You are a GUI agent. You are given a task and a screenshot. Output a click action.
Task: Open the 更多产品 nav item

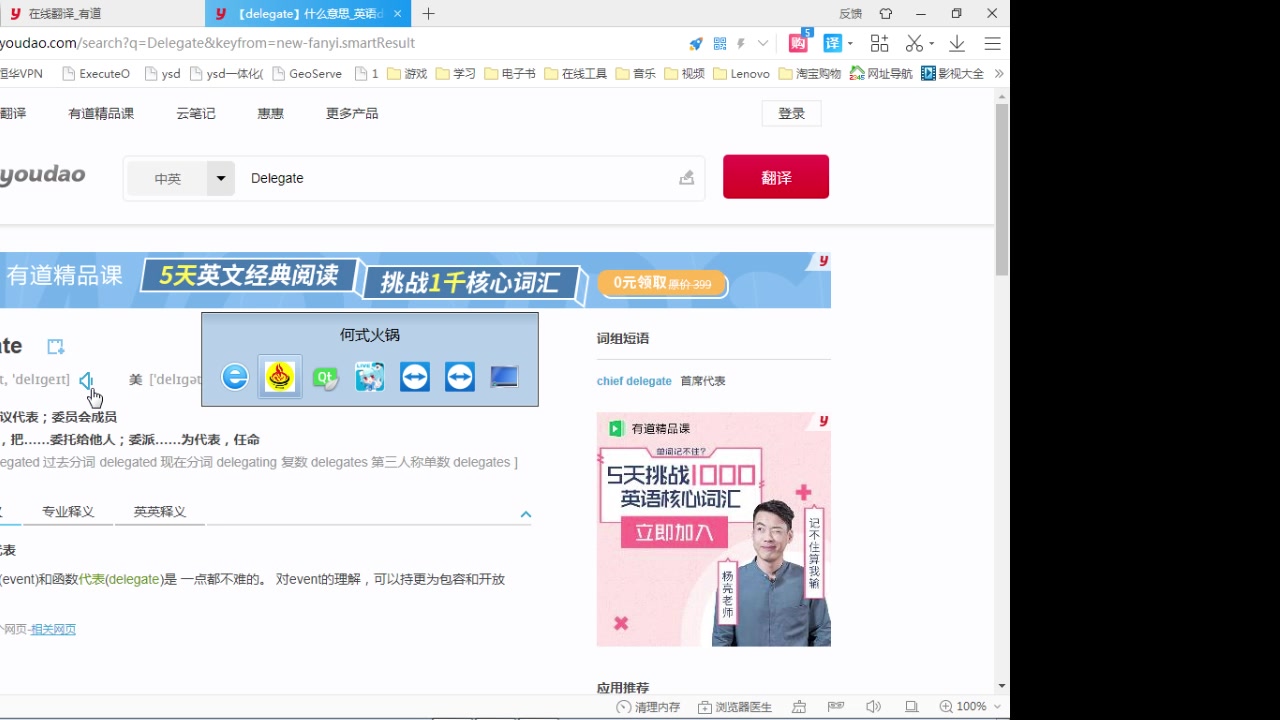click(x=352, y=113)
